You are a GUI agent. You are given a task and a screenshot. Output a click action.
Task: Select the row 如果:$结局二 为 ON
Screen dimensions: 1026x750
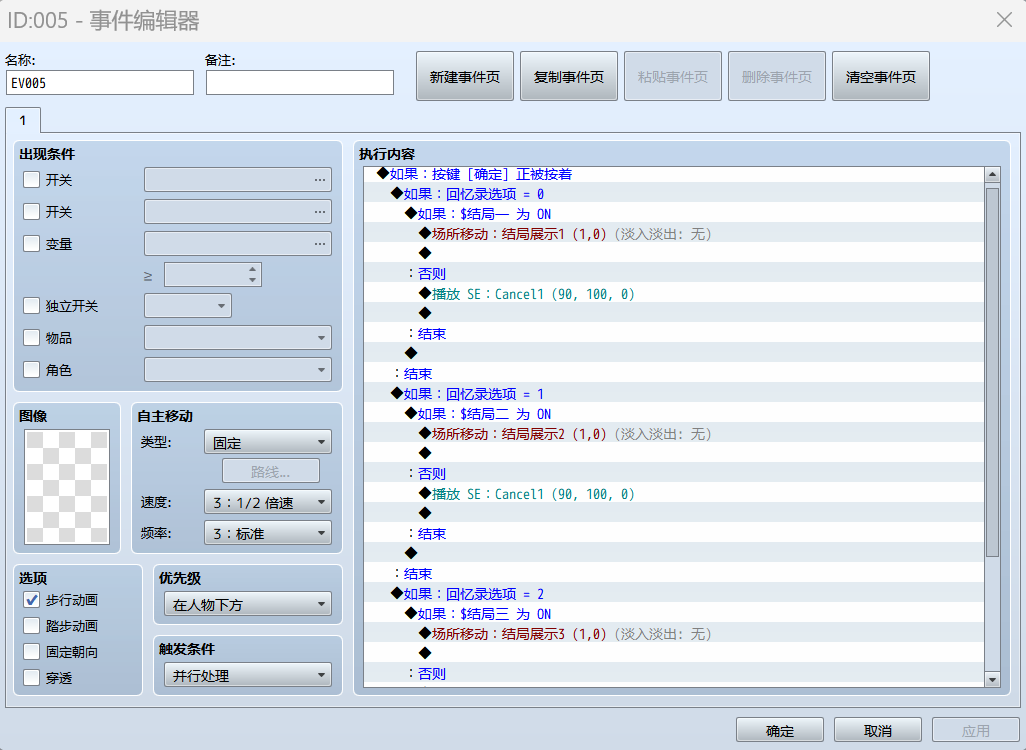(x=673, y=414)
